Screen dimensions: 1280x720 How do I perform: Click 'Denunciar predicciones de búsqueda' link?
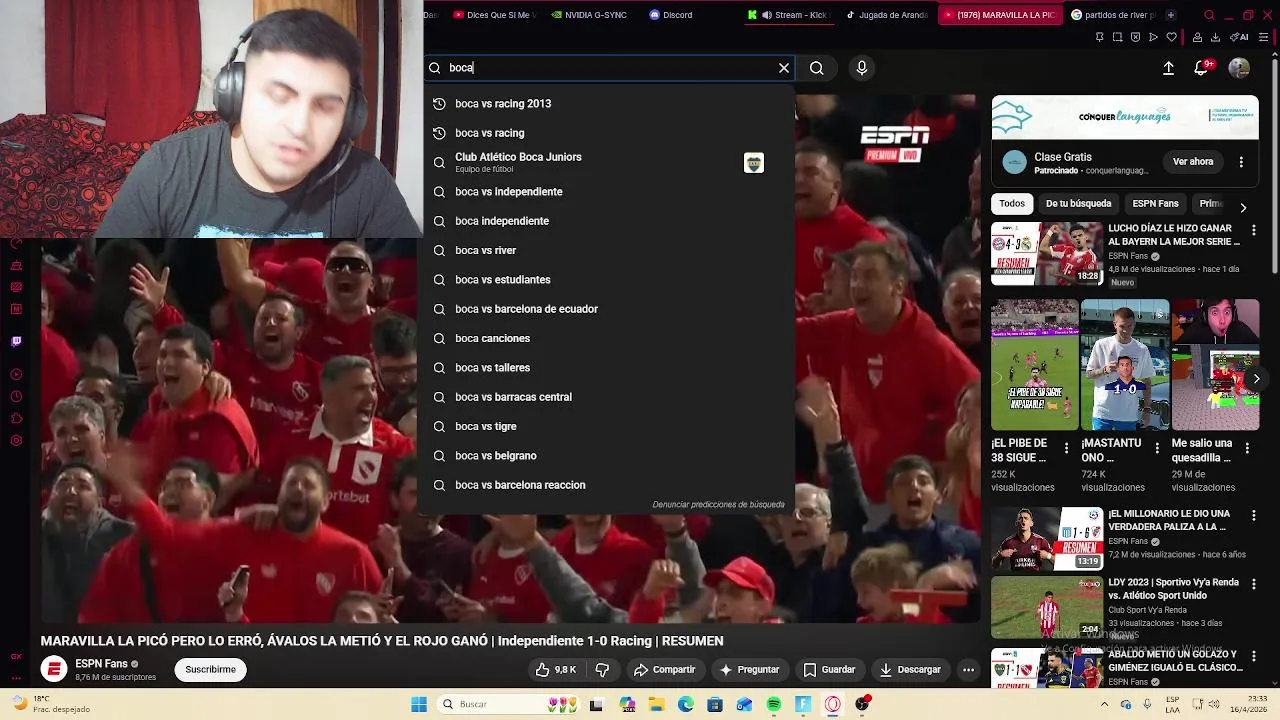718,505
